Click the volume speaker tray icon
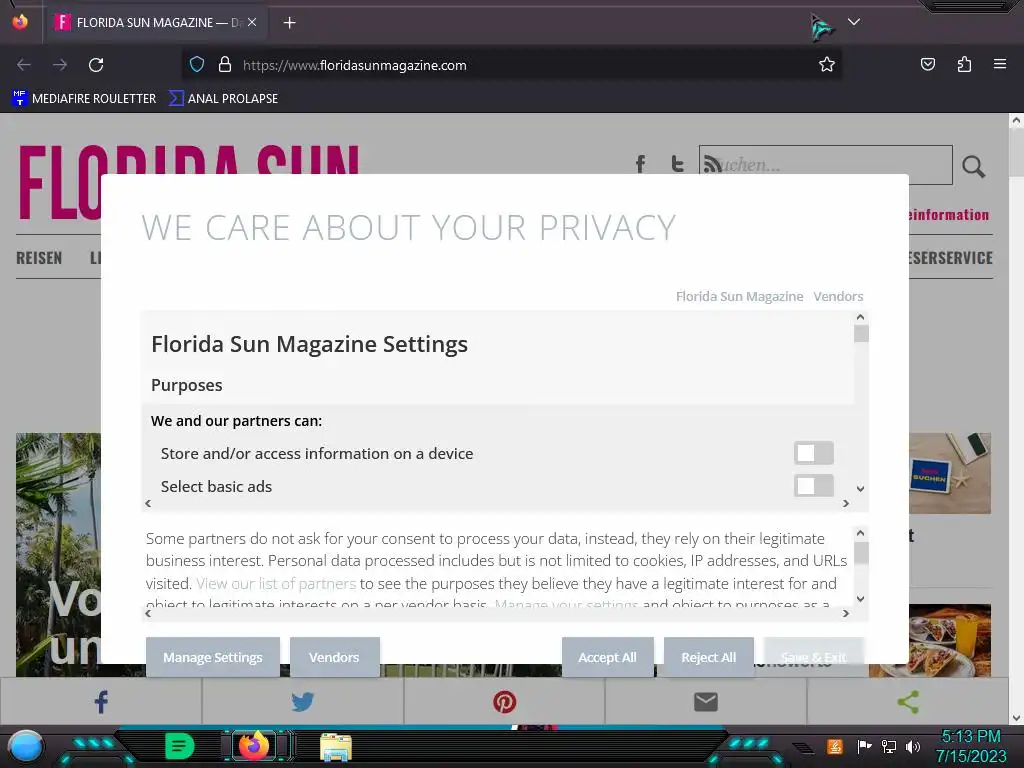The image size is (1024, 768). (x=912, y=746)
